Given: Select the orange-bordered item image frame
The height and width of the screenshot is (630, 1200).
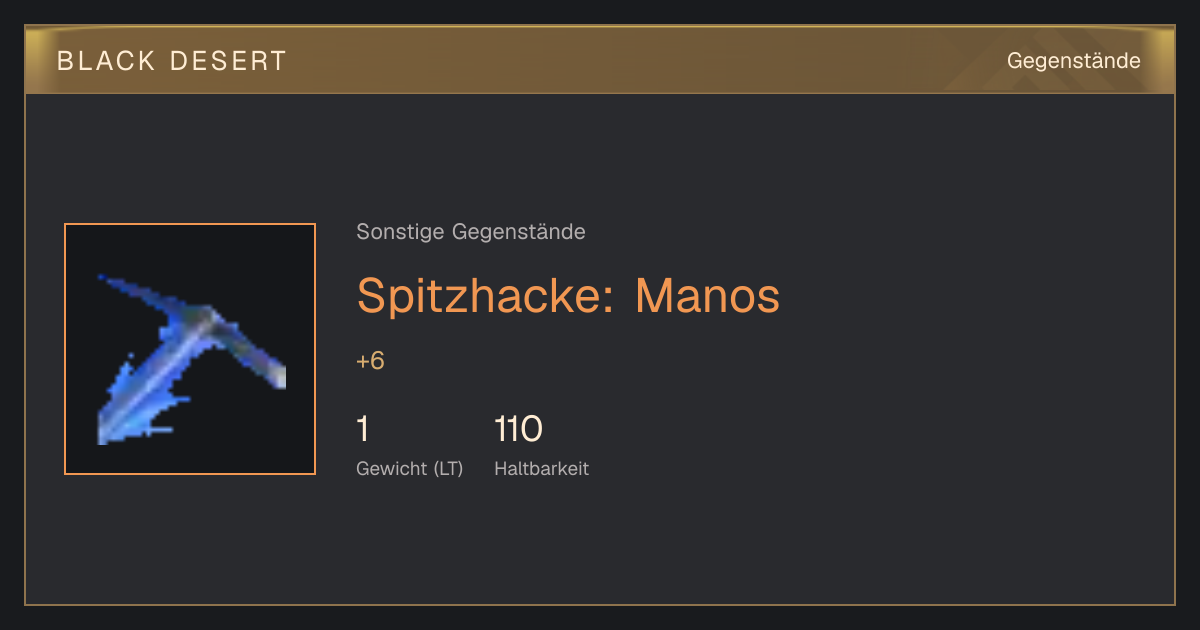Looking at the screenshot, I should pos(190,349).
